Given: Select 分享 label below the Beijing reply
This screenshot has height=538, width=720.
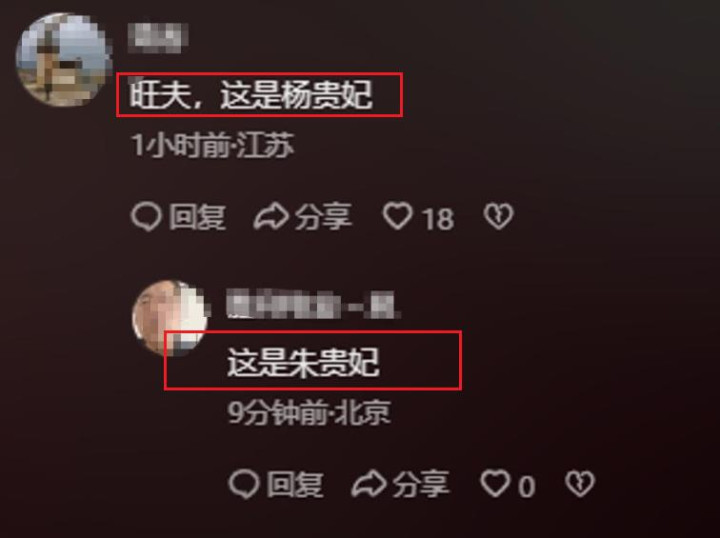Looking at the screenshot, I should coord(421,485).
